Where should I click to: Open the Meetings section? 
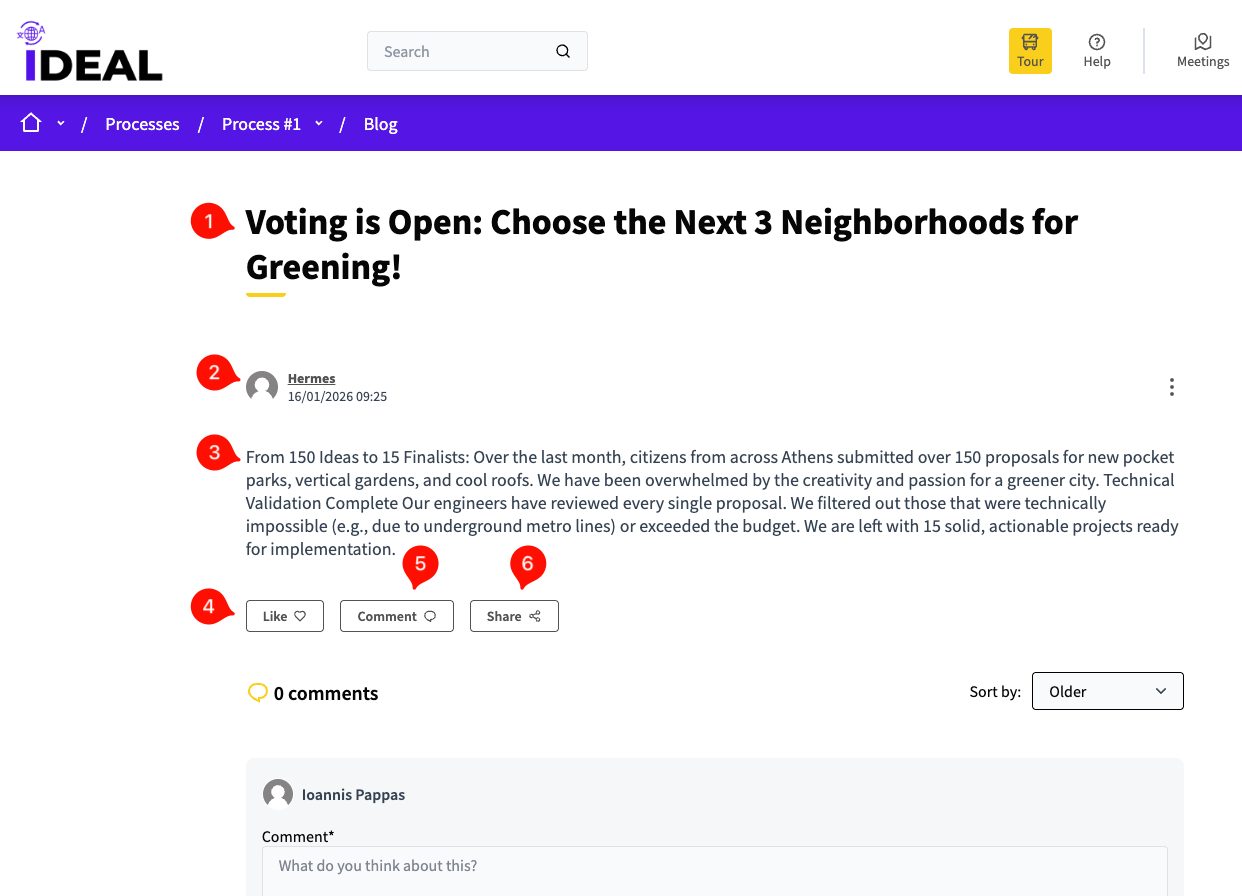(x=1202, y=51)
